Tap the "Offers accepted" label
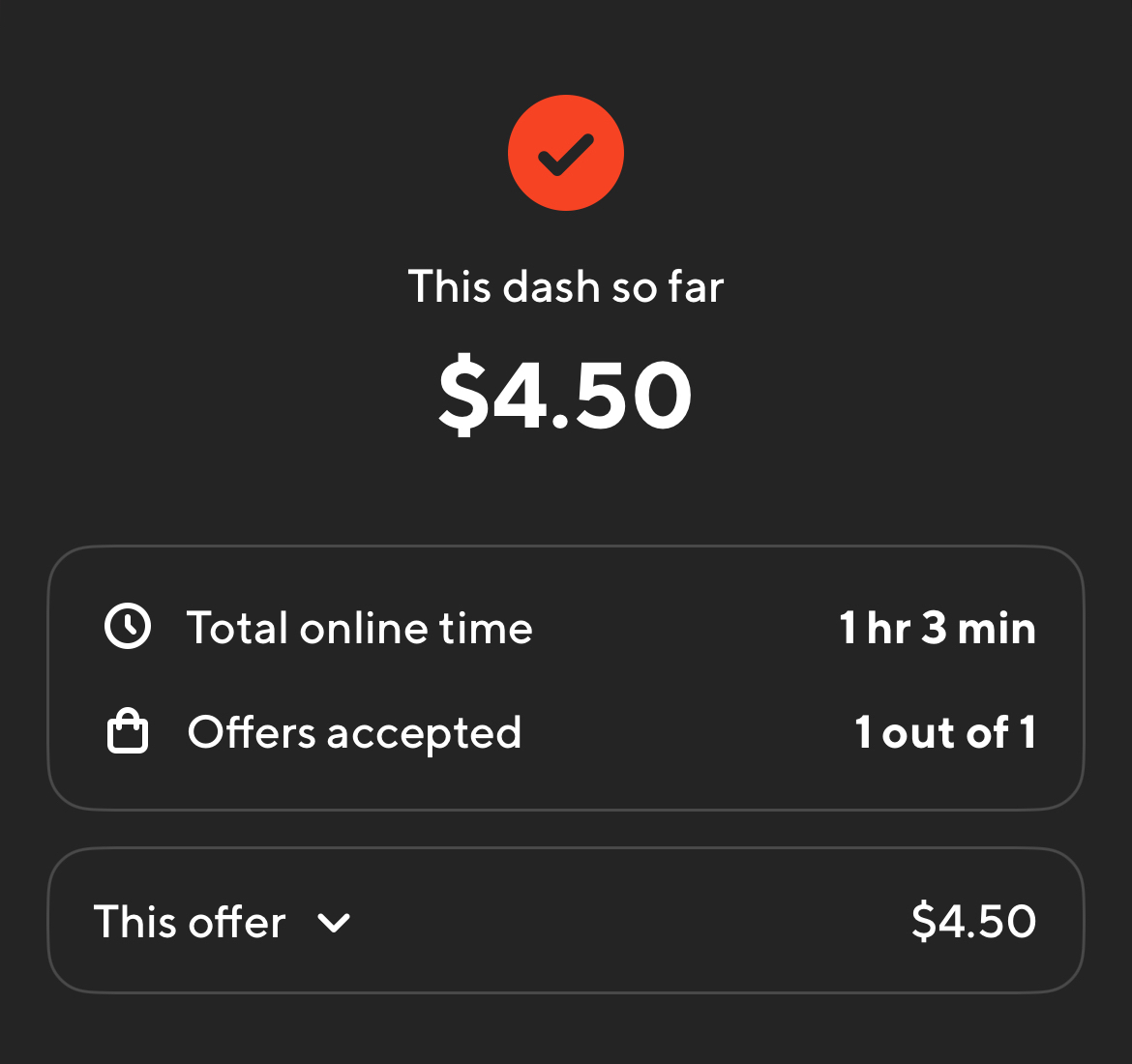1132x1064 pixels. [354, 733]
